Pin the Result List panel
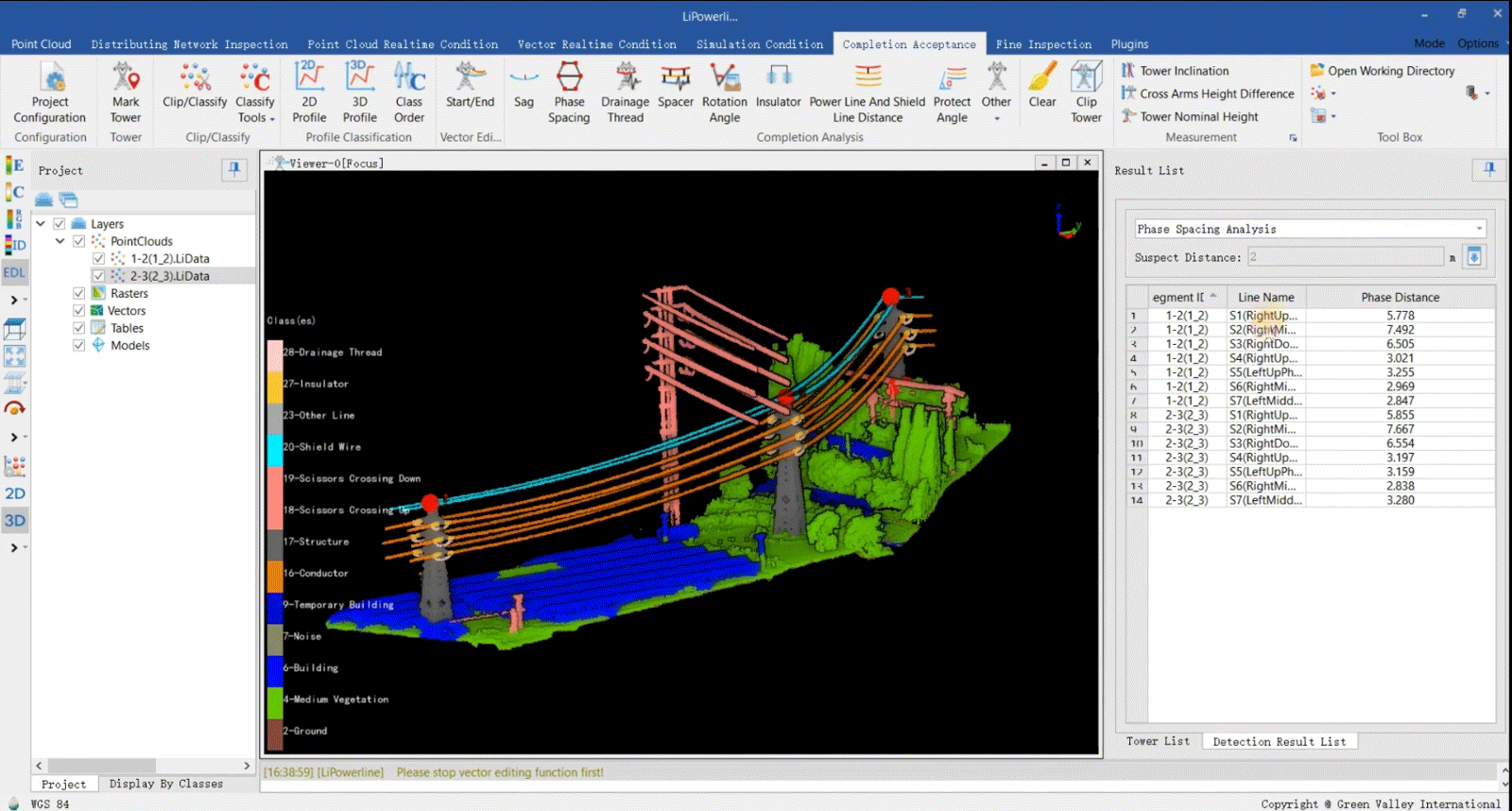This screenshot has height=811, width=1512. (x=1489, y=170)
